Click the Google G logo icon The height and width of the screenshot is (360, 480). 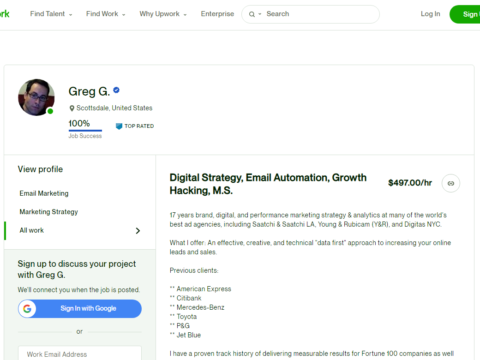(x=27, y=309)
